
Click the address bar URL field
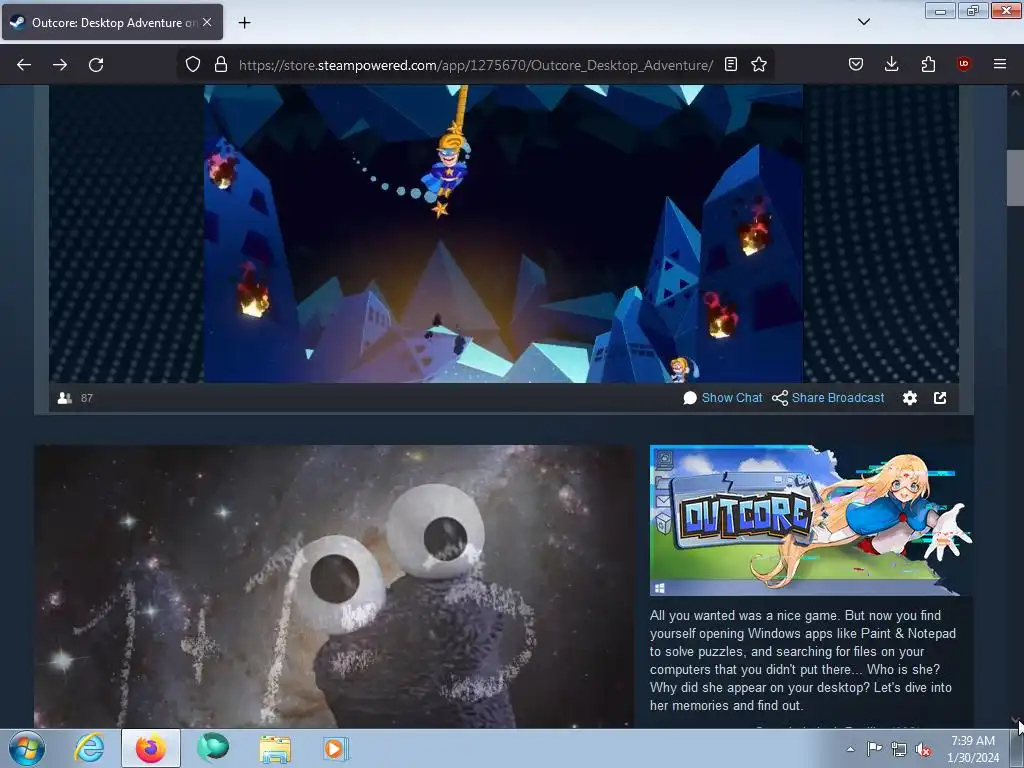click(475, 65)
